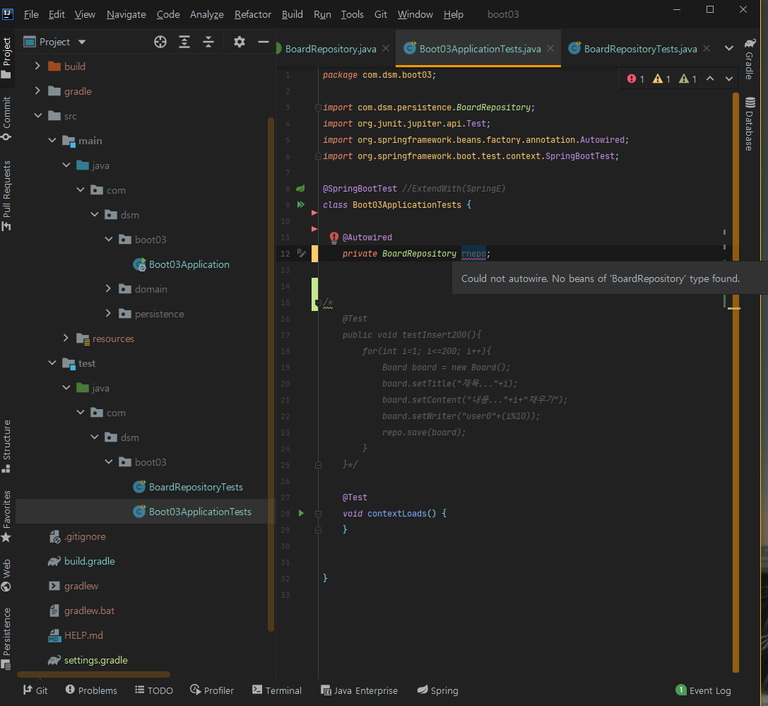Click the error count indicator in the editor

coord(636,79)
